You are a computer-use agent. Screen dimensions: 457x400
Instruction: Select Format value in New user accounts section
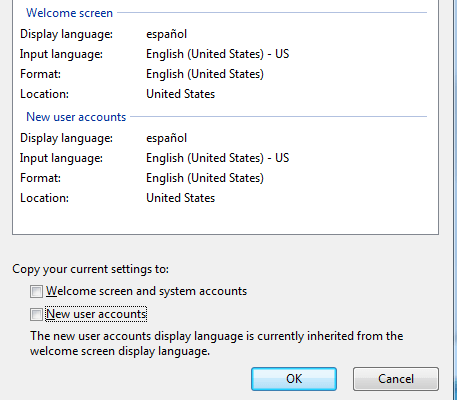pos(205,178)
